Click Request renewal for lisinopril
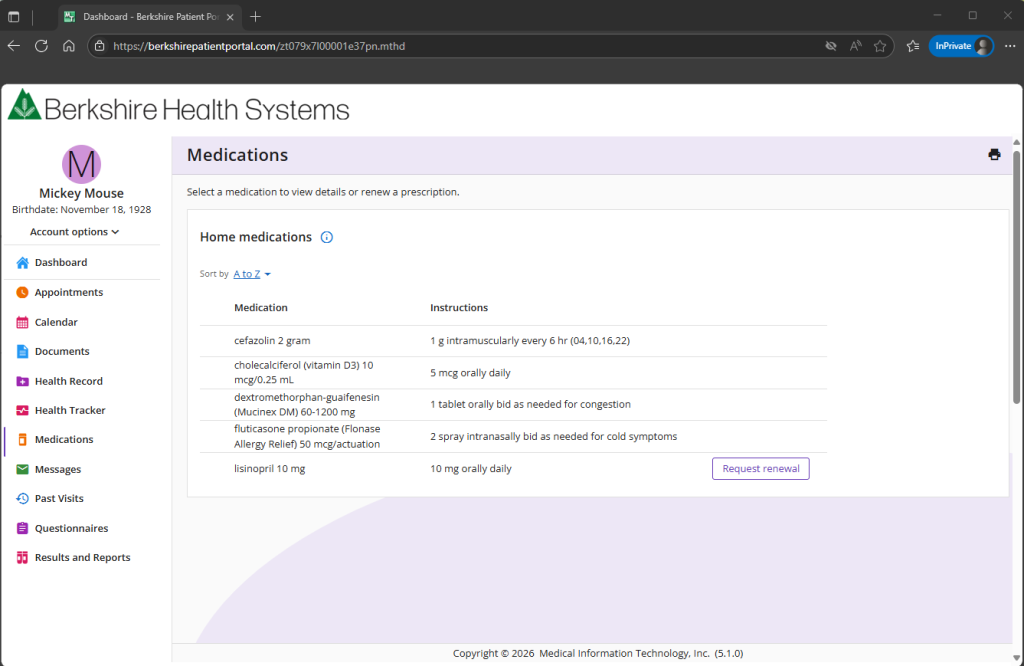 pos(760,469)
